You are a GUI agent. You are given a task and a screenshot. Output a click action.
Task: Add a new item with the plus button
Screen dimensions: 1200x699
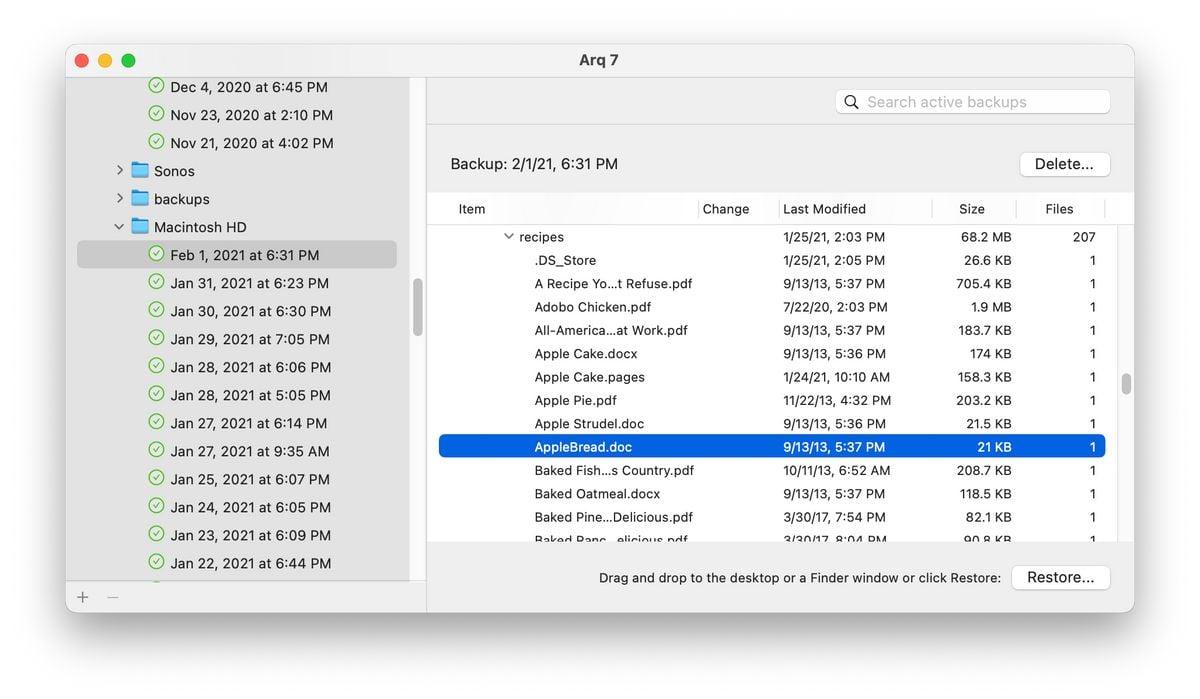point(83,597)
